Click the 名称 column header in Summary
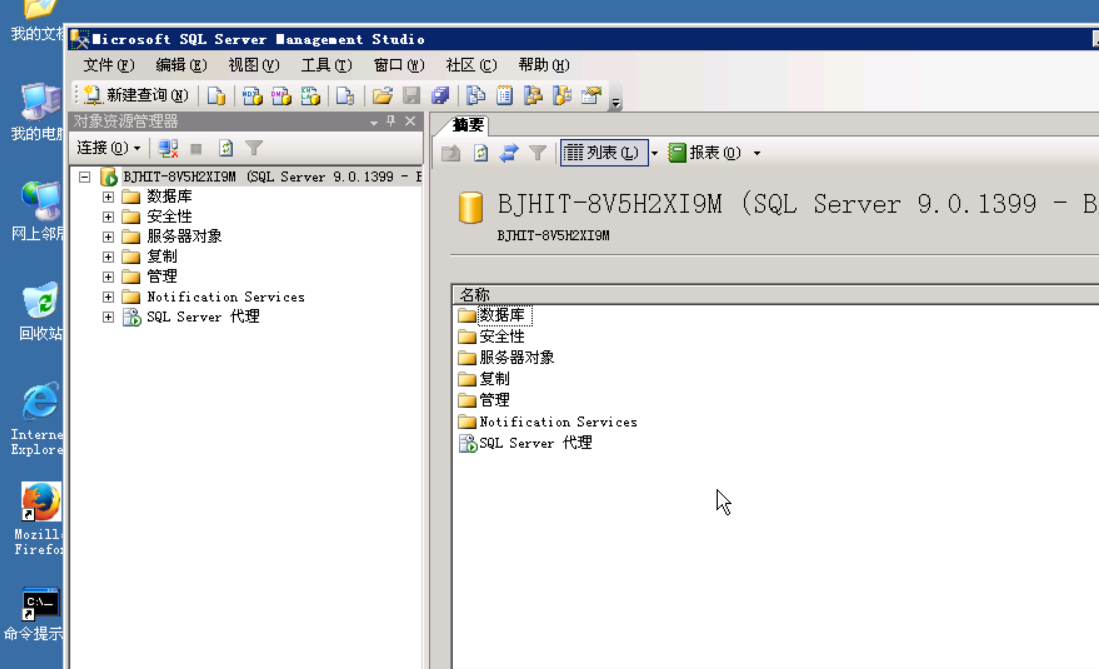Viewport: 1099px width, 669px height. tap(775, 295)
